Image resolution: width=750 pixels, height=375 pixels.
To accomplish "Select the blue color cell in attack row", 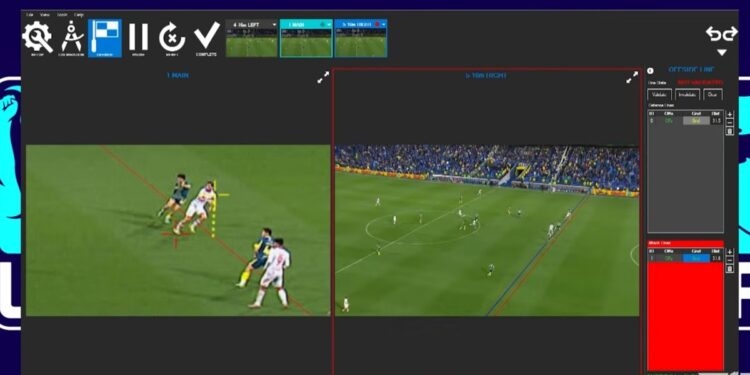I will tap(696, 258).
